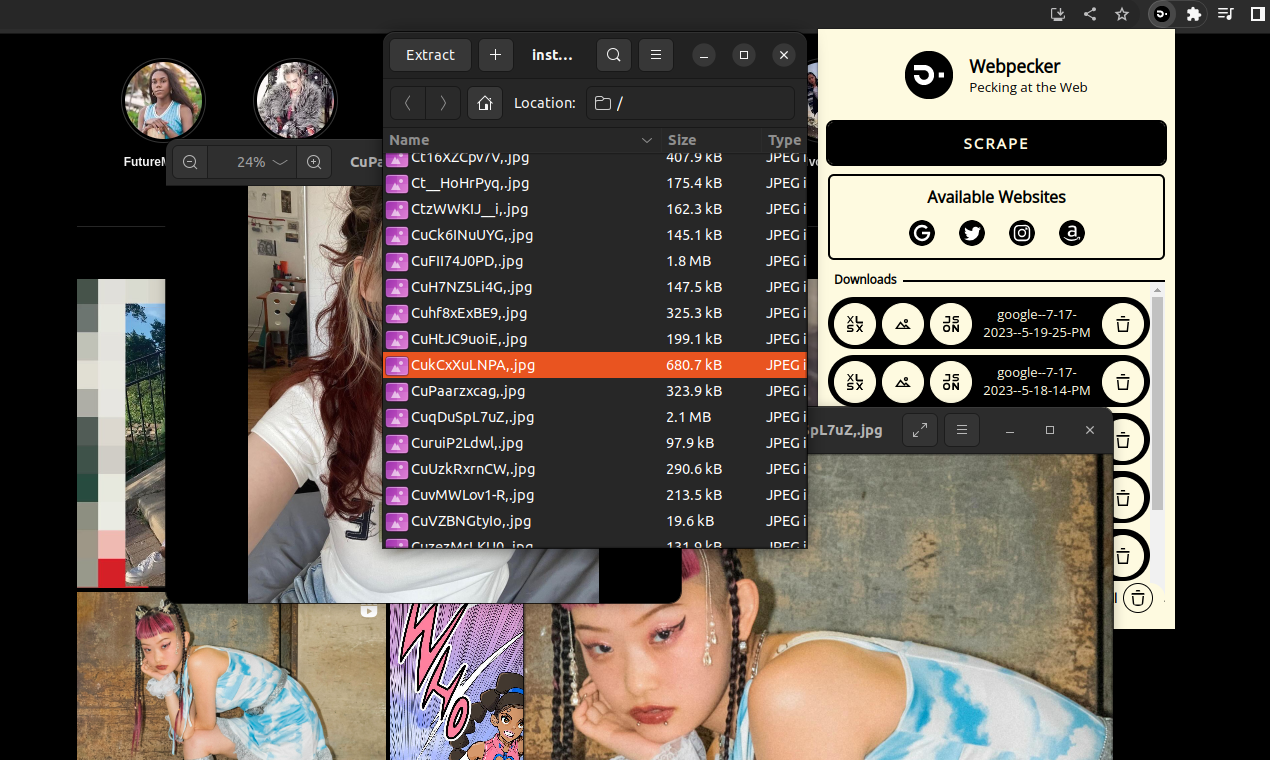Select file CuPaarzxcag,.jpg
The height and width of the screenshot is (760, 1270).
[595, 391]
